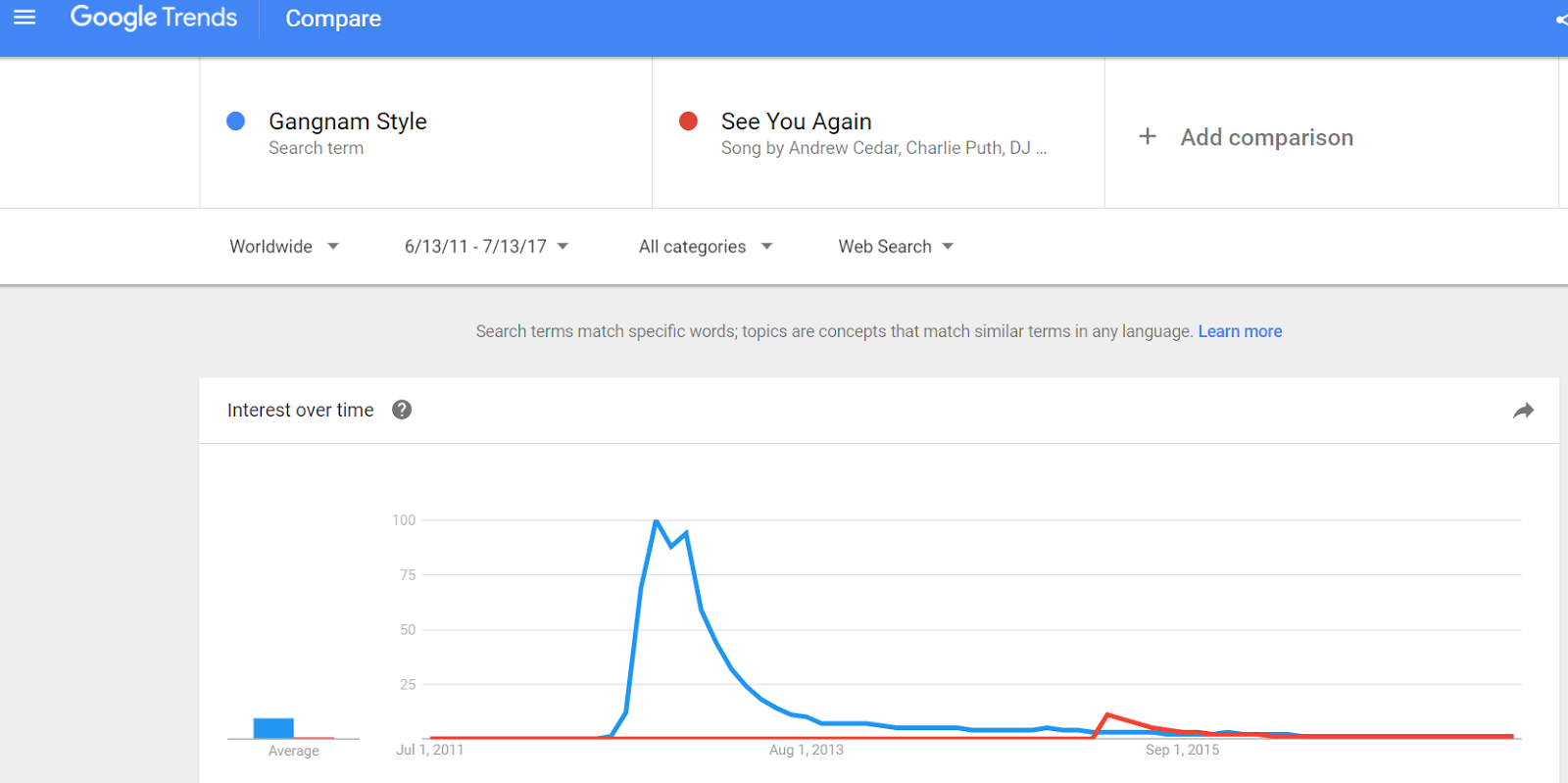The height and width of the screenshot is (783, 1568).
Task: Edit the Gangnam Style search term
Action: [348, 122]
